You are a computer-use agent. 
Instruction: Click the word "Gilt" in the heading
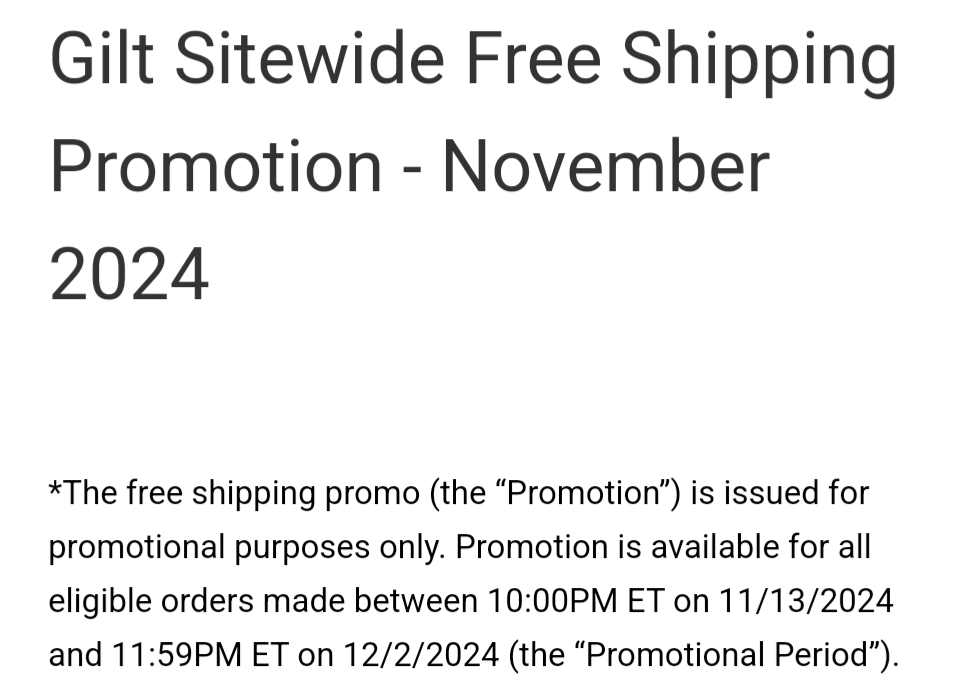click(x=101, y=59)
